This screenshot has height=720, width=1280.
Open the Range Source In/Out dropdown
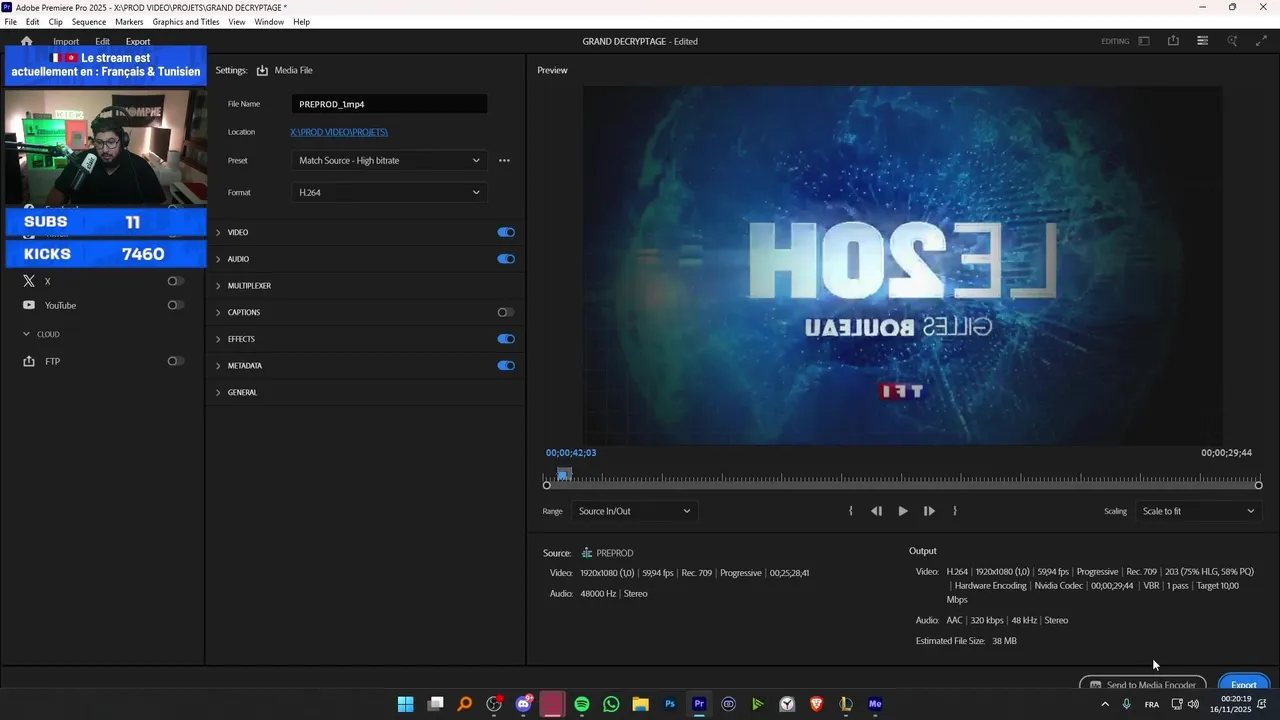(x=634, y=511)
